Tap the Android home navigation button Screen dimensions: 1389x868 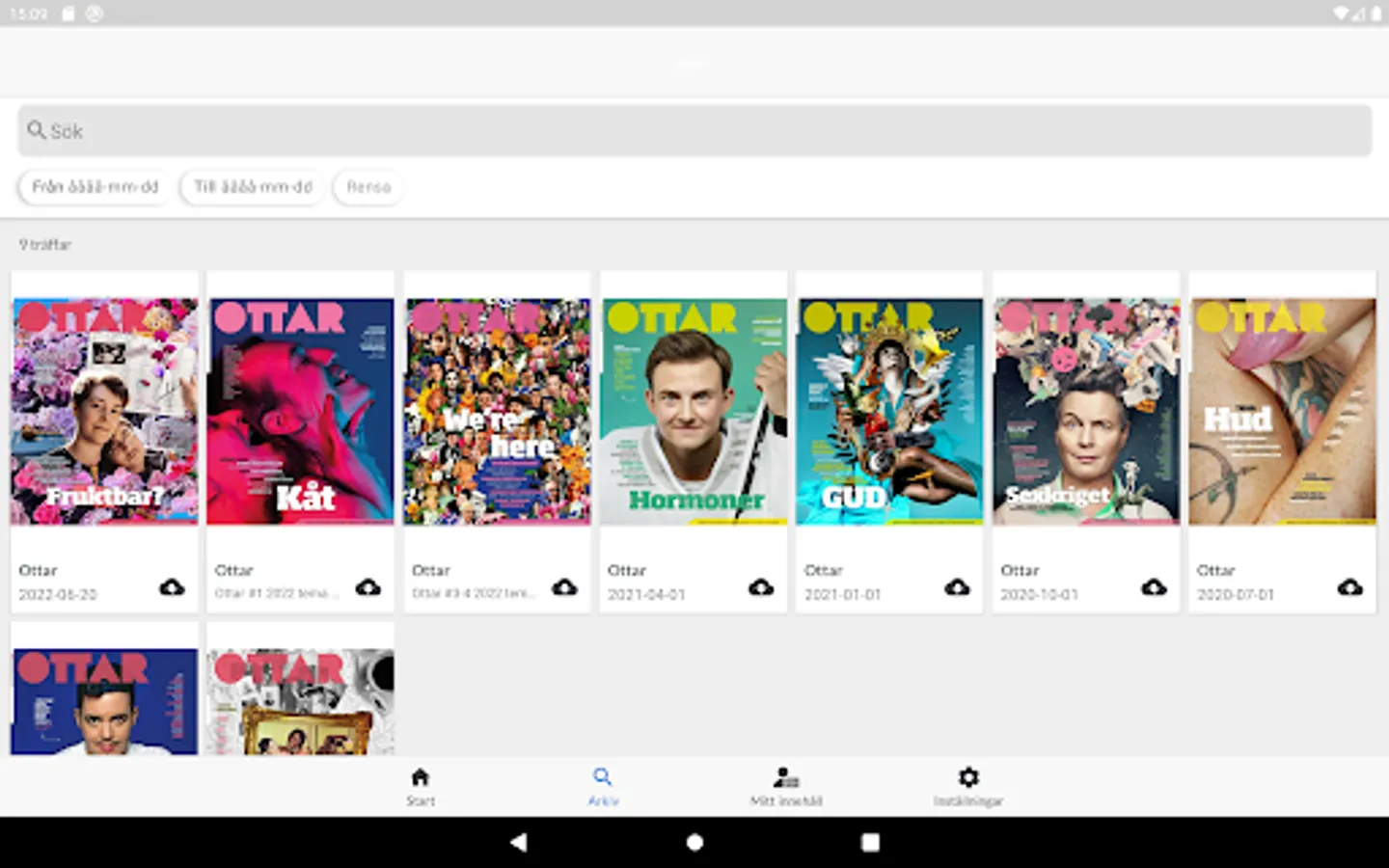[694, 842]
